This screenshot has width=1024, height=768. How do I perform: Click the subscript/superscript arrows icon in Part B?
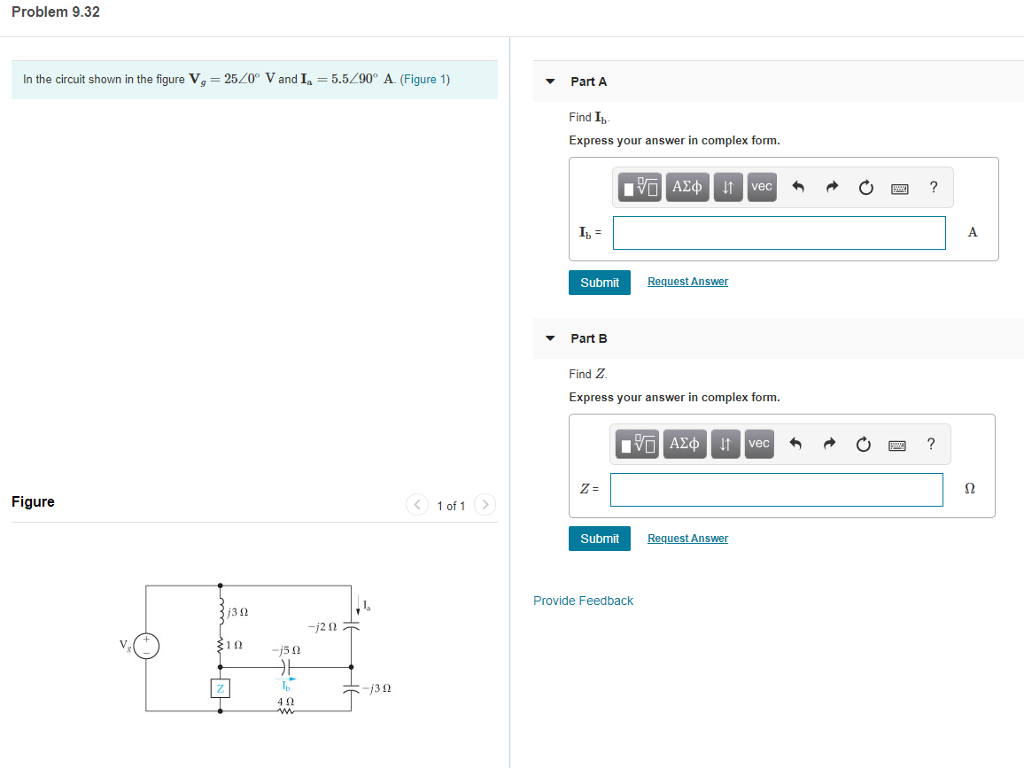(x=724, y=444)
